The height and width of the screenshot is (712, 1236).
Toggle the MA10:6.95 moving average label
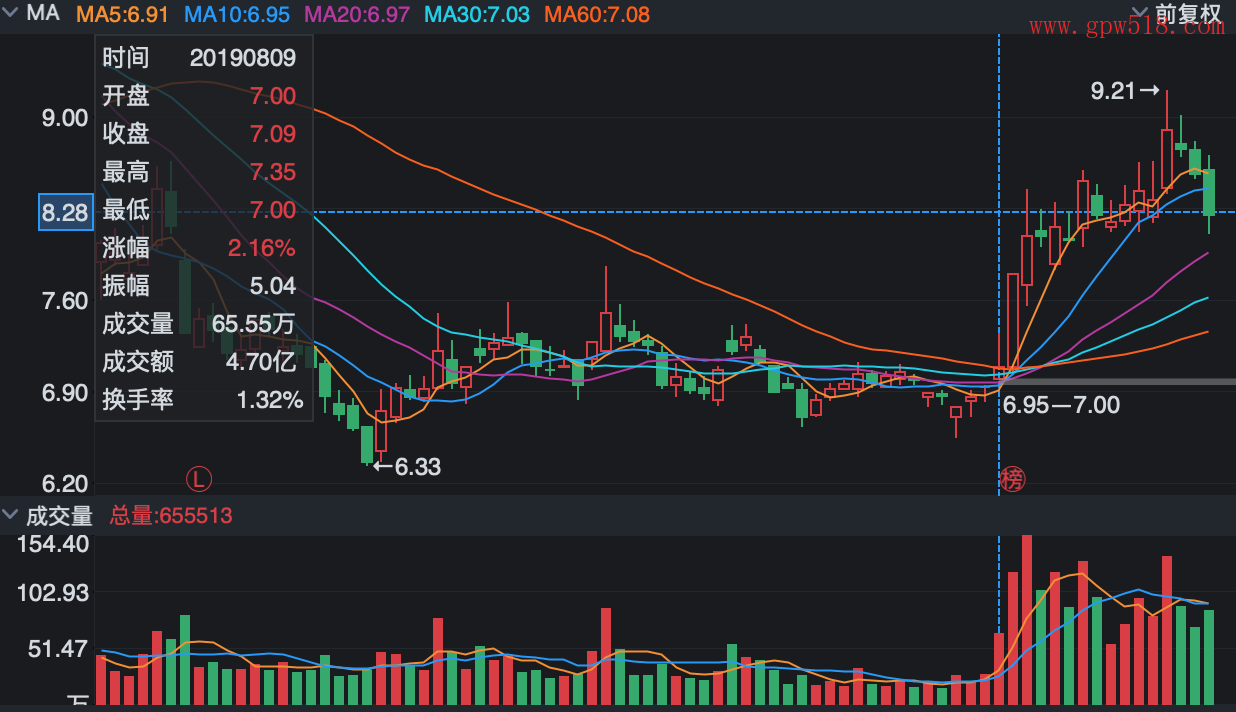(237, 14)
